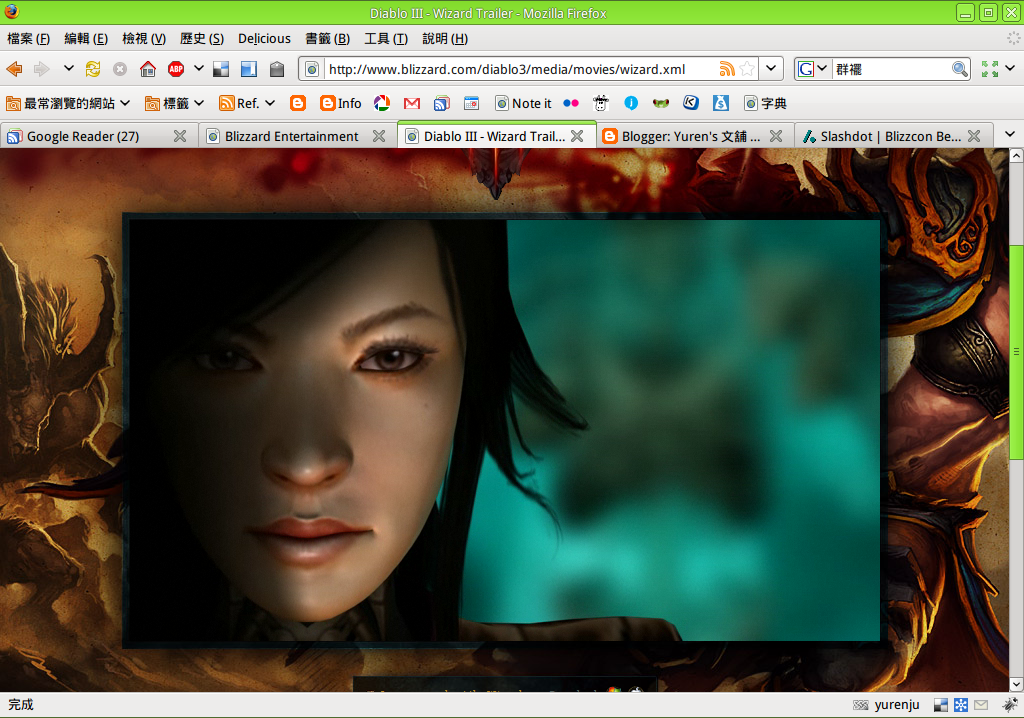Image resolution: width=1024 pixels, height=718 pixels.
Task: Open the Flickr dots bookmark
Action: pyautogui.click(x=571, y=103)
